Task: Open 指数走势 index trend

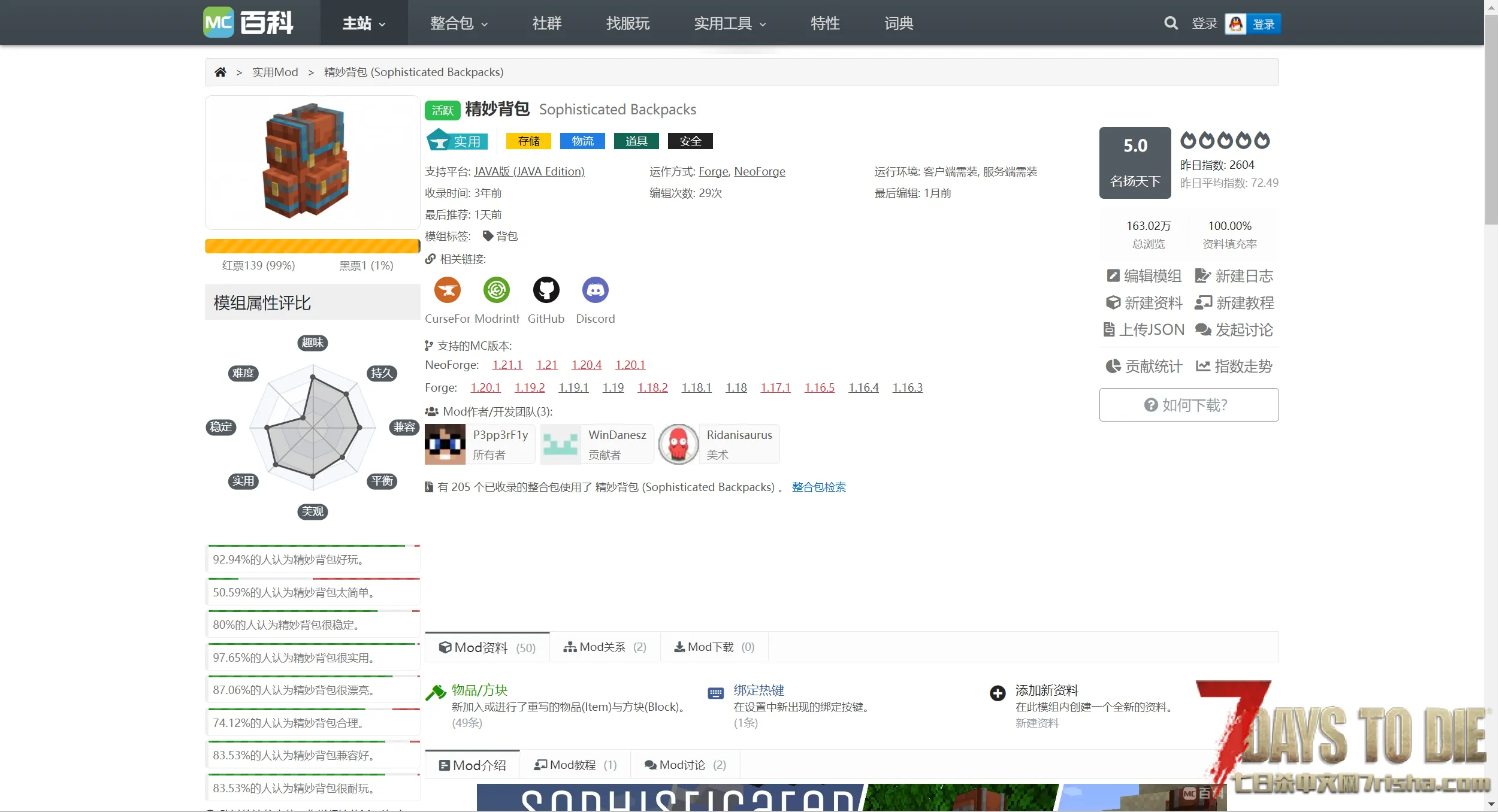Action: (x=1234, y=366)
